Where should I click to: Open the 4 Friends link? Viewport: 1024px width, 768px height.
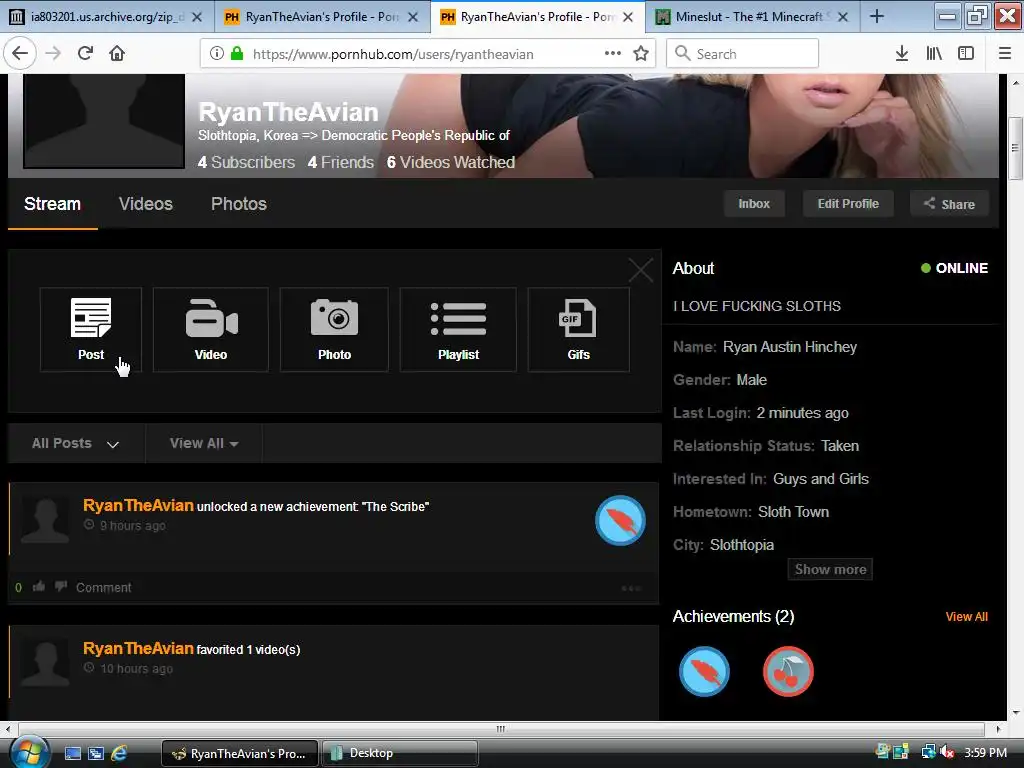340,162
